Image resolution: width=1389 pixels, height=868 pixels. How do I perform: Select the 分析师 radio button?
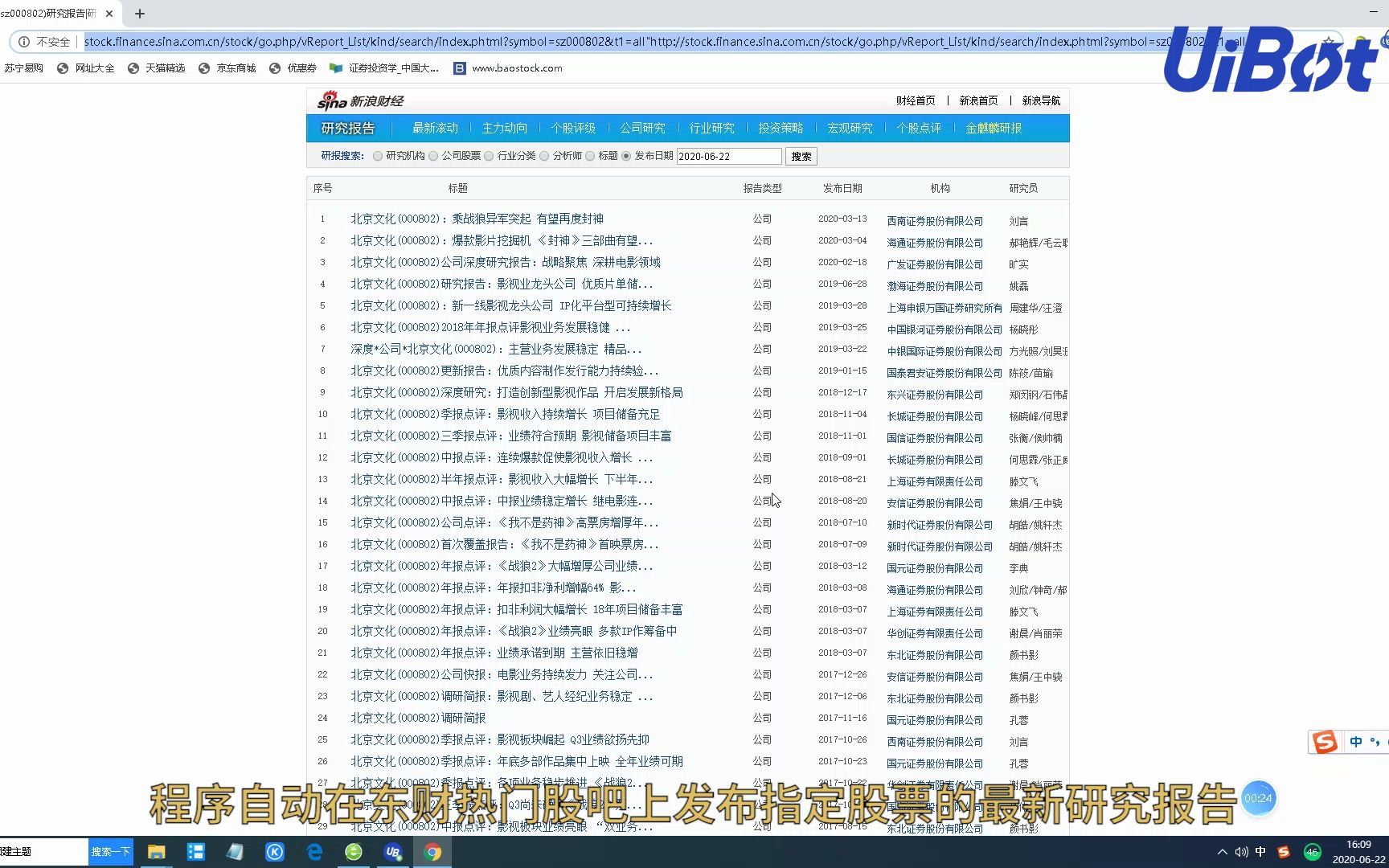coord(544,156)
